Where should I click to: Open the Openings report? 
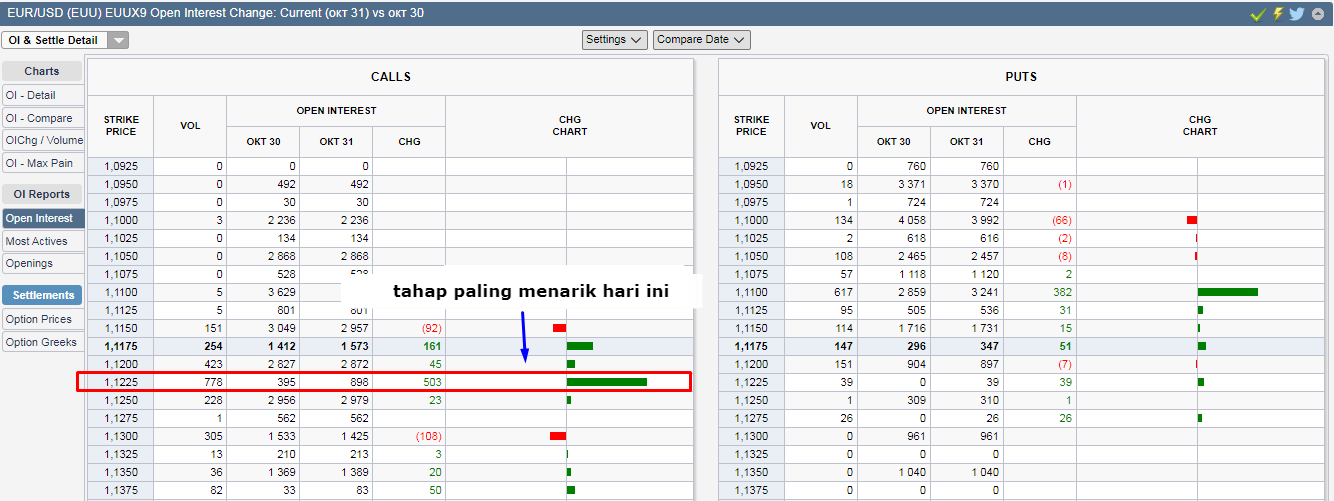click(x=43, y=263)
